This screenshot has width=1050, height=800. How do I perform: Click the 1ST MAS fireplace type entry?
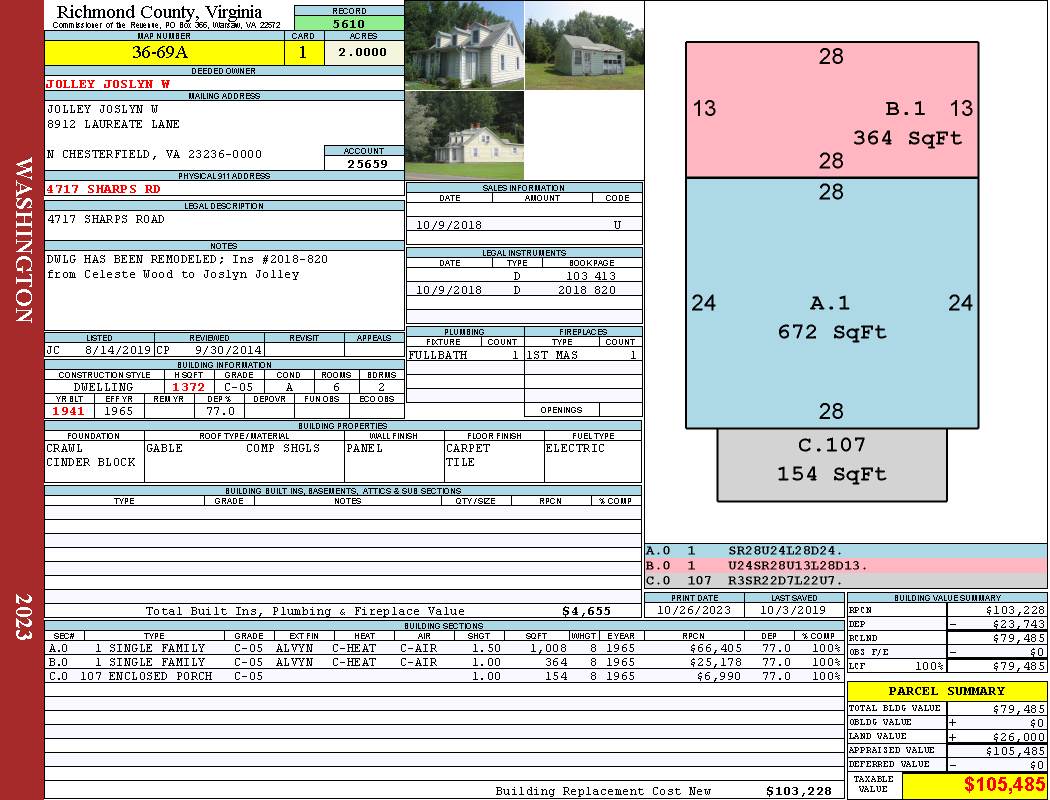(552, 355)
